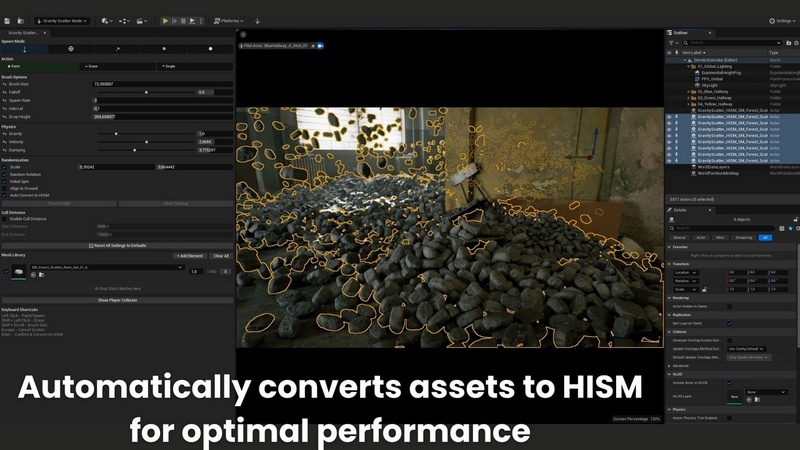
Task: Enable the Align to Ground checkbox
Action: point(4,188)
